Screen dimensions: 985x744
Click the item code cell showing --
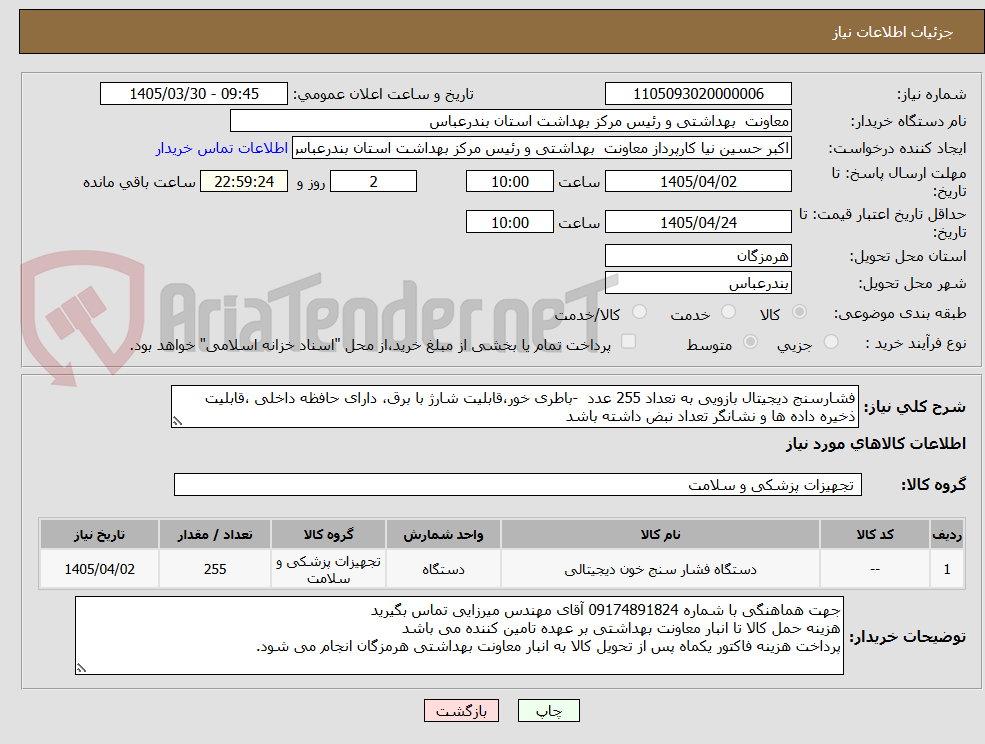[874, 569]
